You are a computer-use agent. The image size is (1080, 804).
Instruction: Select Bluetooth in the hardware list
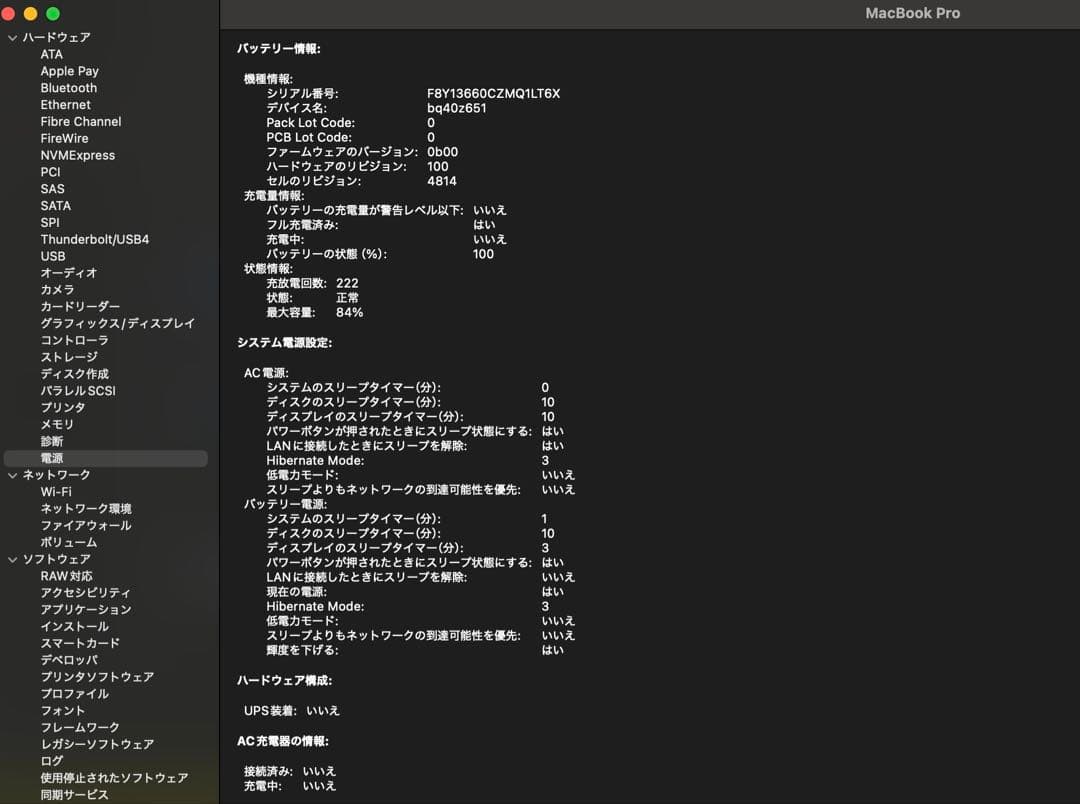[68, 87]
